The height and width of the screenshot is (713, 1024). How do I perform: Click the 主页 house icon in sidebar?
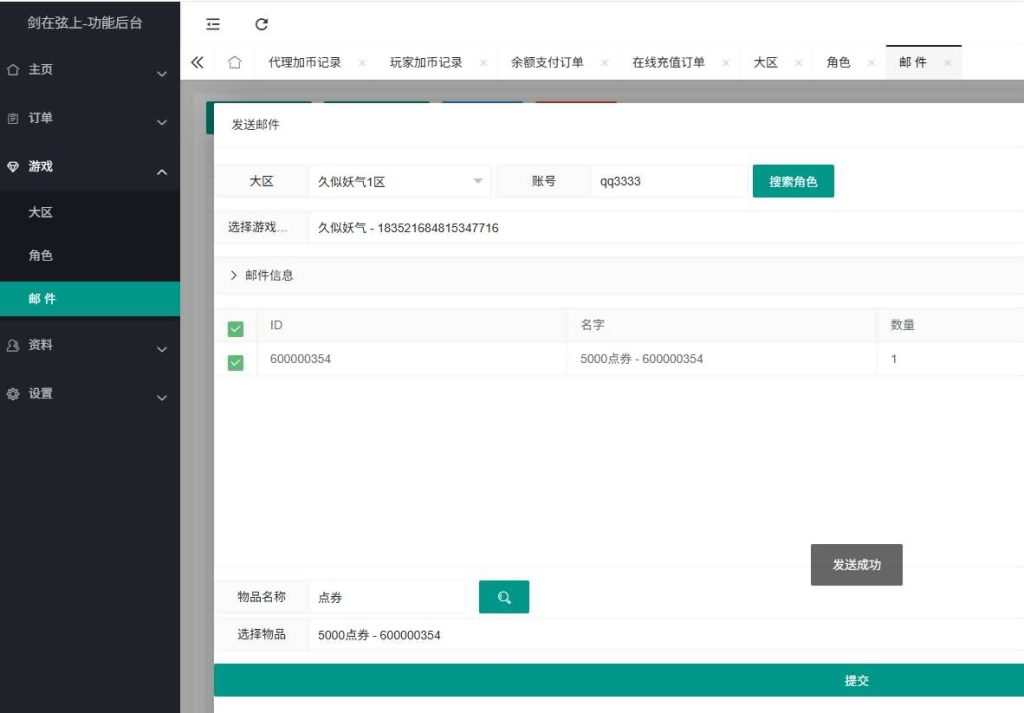coord(13,70)
